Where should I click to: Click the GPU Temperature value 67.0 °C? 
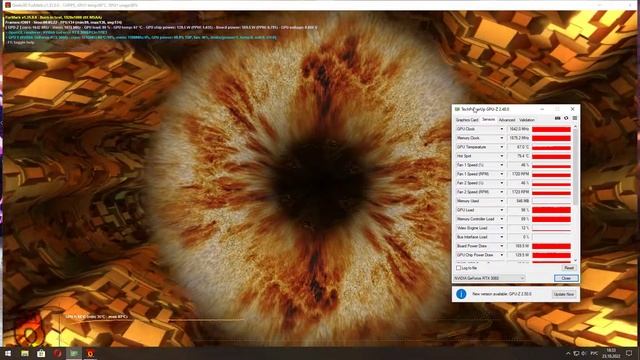pyautogui.click(x=518, y=147)
